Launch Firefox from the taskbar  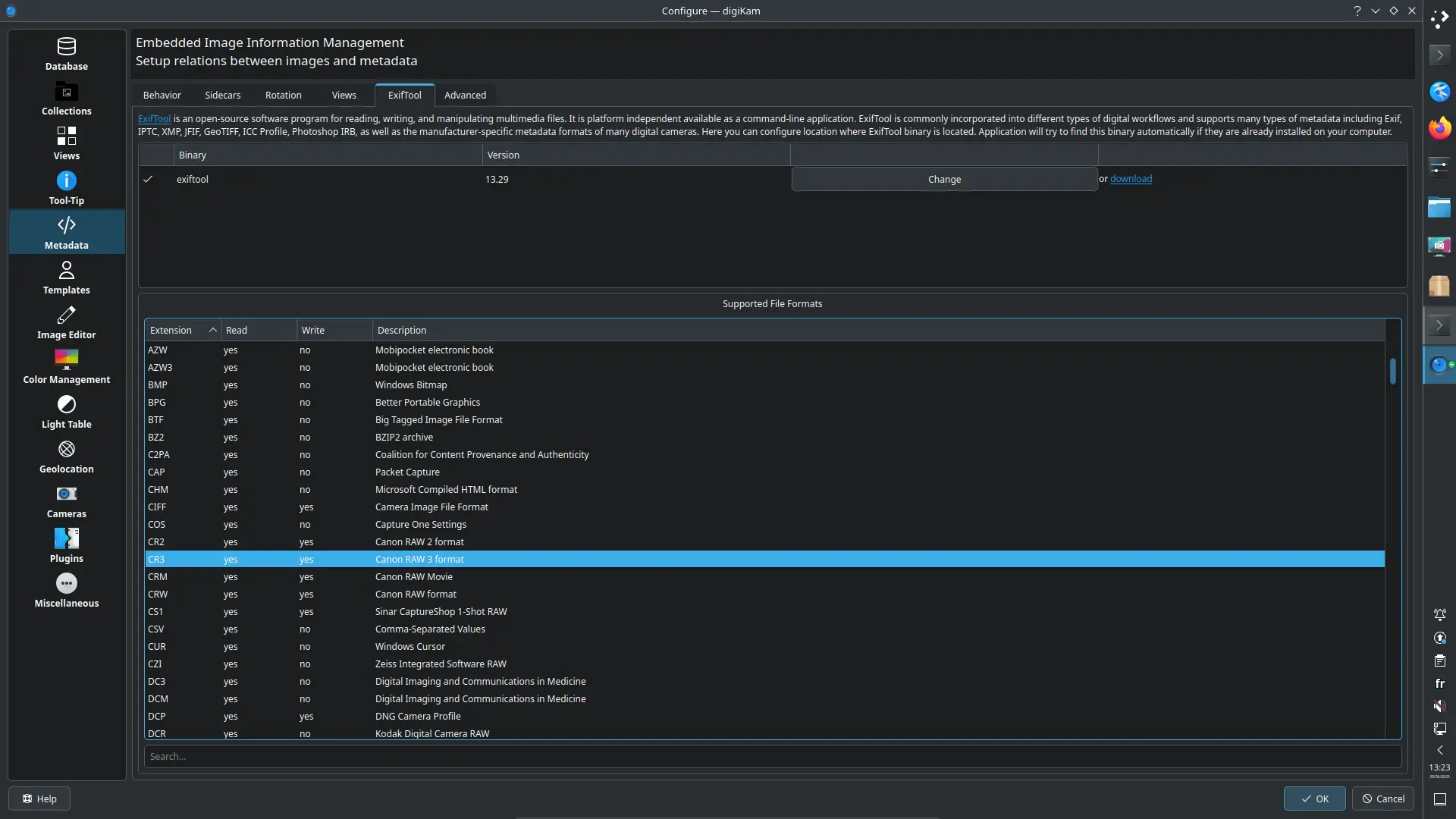point(1440,128)
